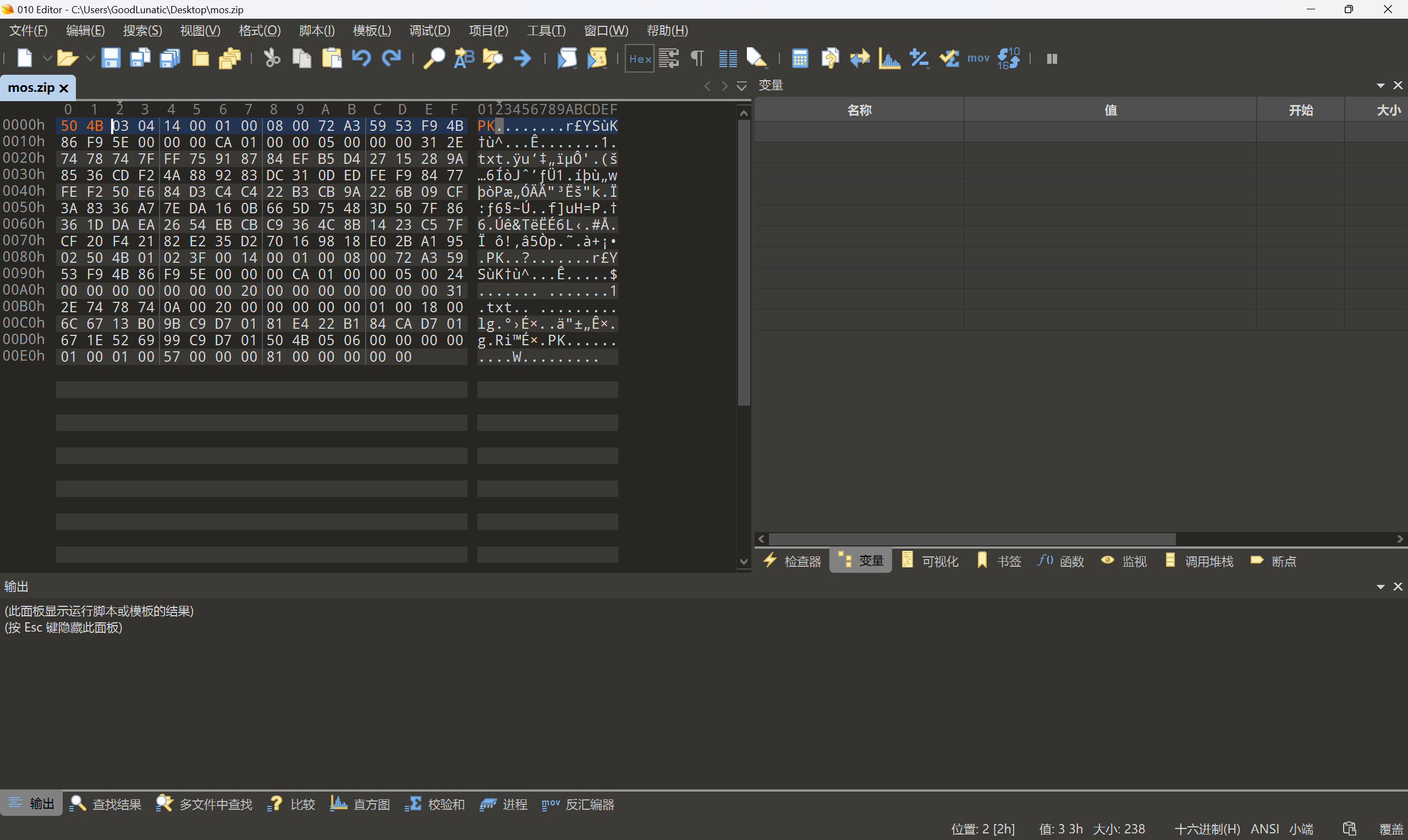
Task: Switch to the 检查器 tab
Action: pos(792,561)
